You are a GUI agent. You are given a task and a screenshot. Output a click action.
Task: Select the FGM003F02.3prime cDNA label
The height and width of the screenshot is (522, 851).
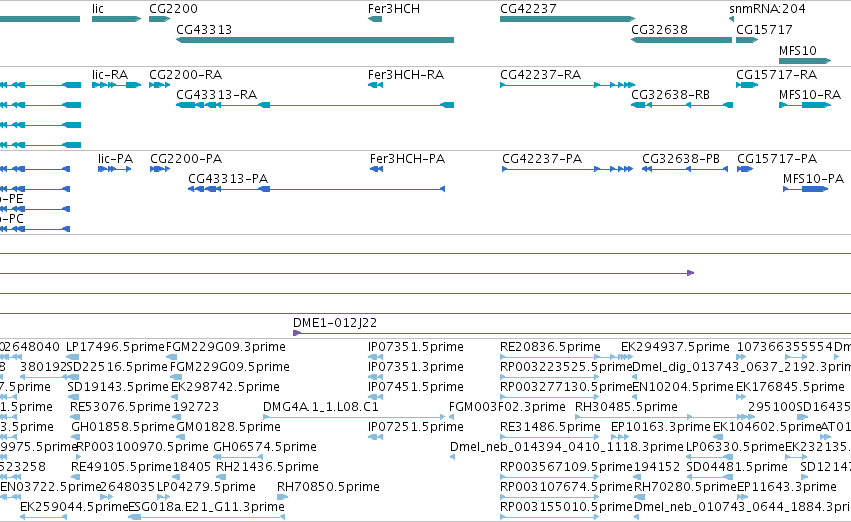click(x=507, y=407)
